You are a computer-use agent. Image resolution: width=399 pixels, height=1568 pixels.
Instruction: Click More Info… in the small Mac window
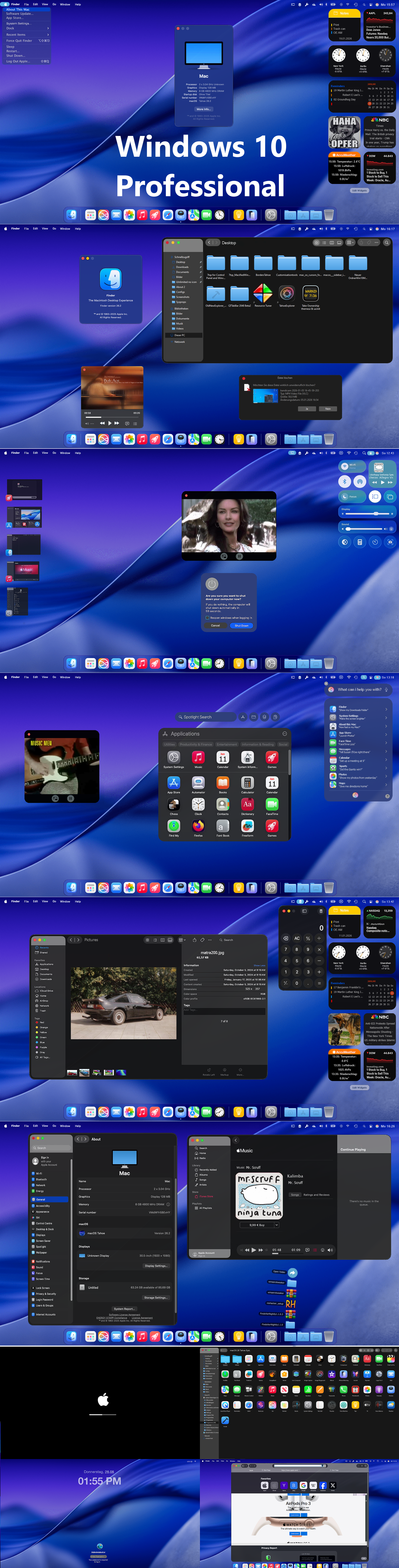[204, 109]
